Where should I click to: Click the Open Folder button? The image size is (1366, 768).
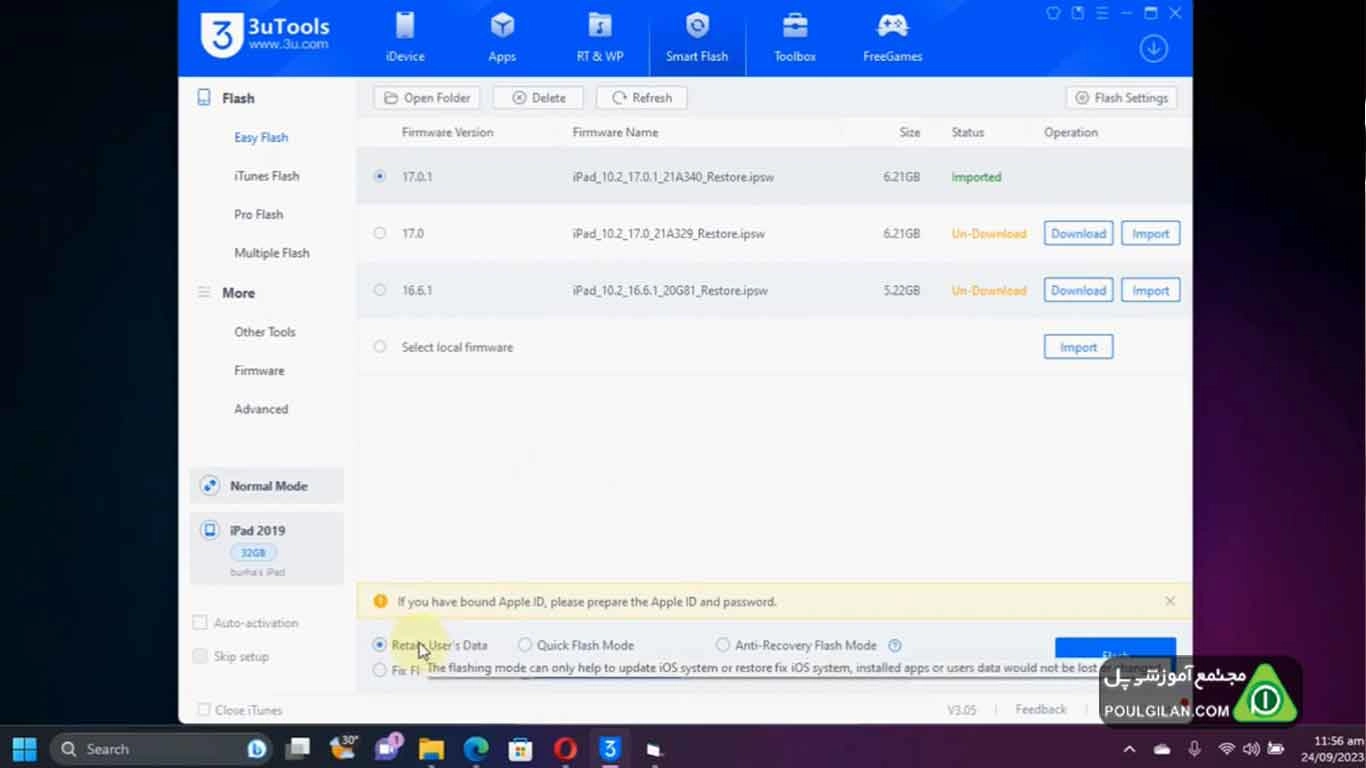(x=427, y=98)
